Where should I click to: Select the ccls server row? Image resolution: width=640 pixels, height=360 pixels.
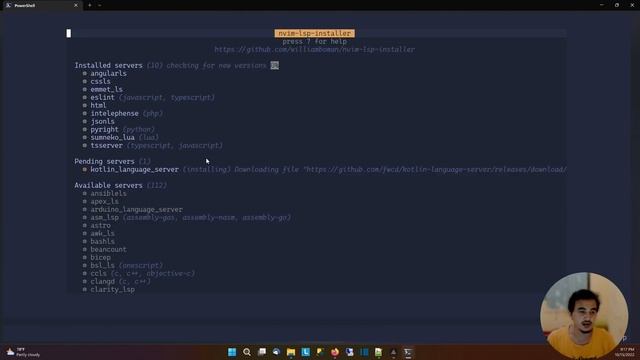point(139,273)
